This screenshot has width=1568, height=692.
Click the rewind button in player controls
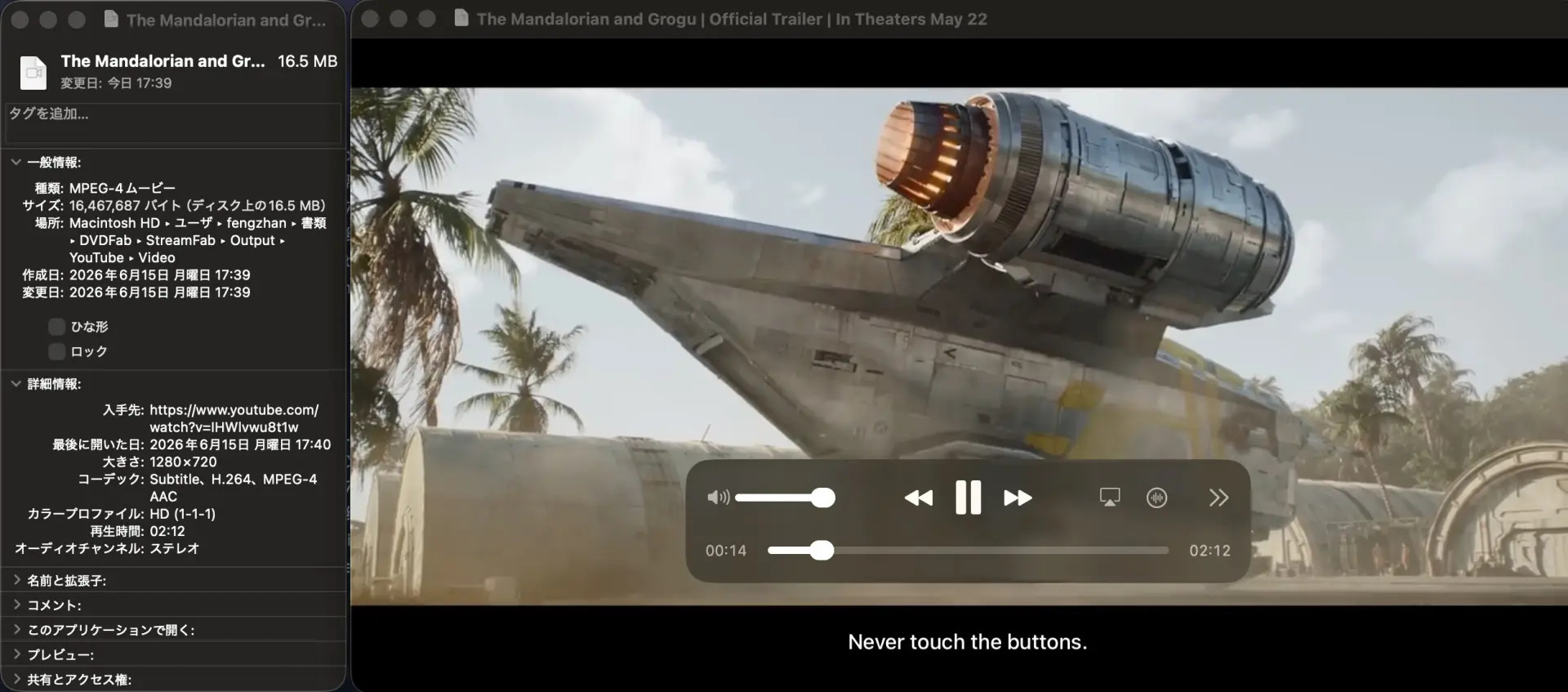[919, 498]
